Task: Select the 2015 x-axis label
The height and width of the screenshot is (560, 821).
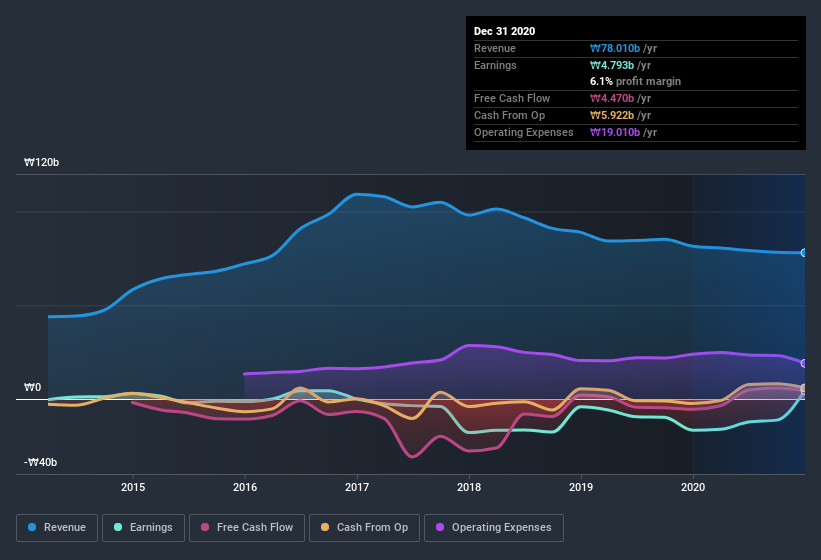Action: point(133,487)
